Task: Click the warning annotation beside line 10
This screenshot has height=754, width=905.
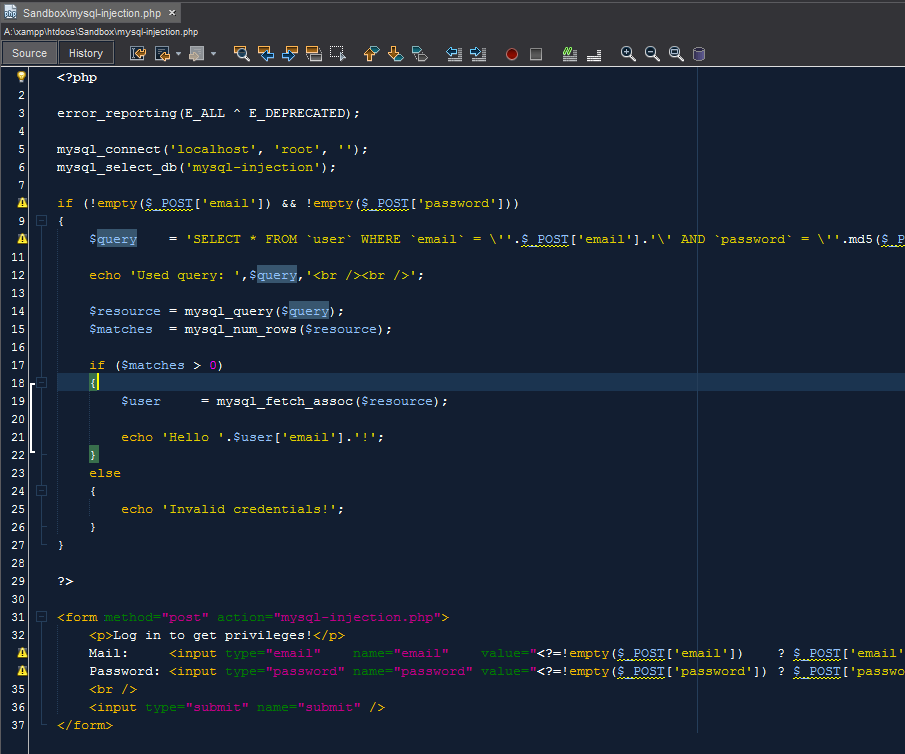Action: click(x=20, y=239)
